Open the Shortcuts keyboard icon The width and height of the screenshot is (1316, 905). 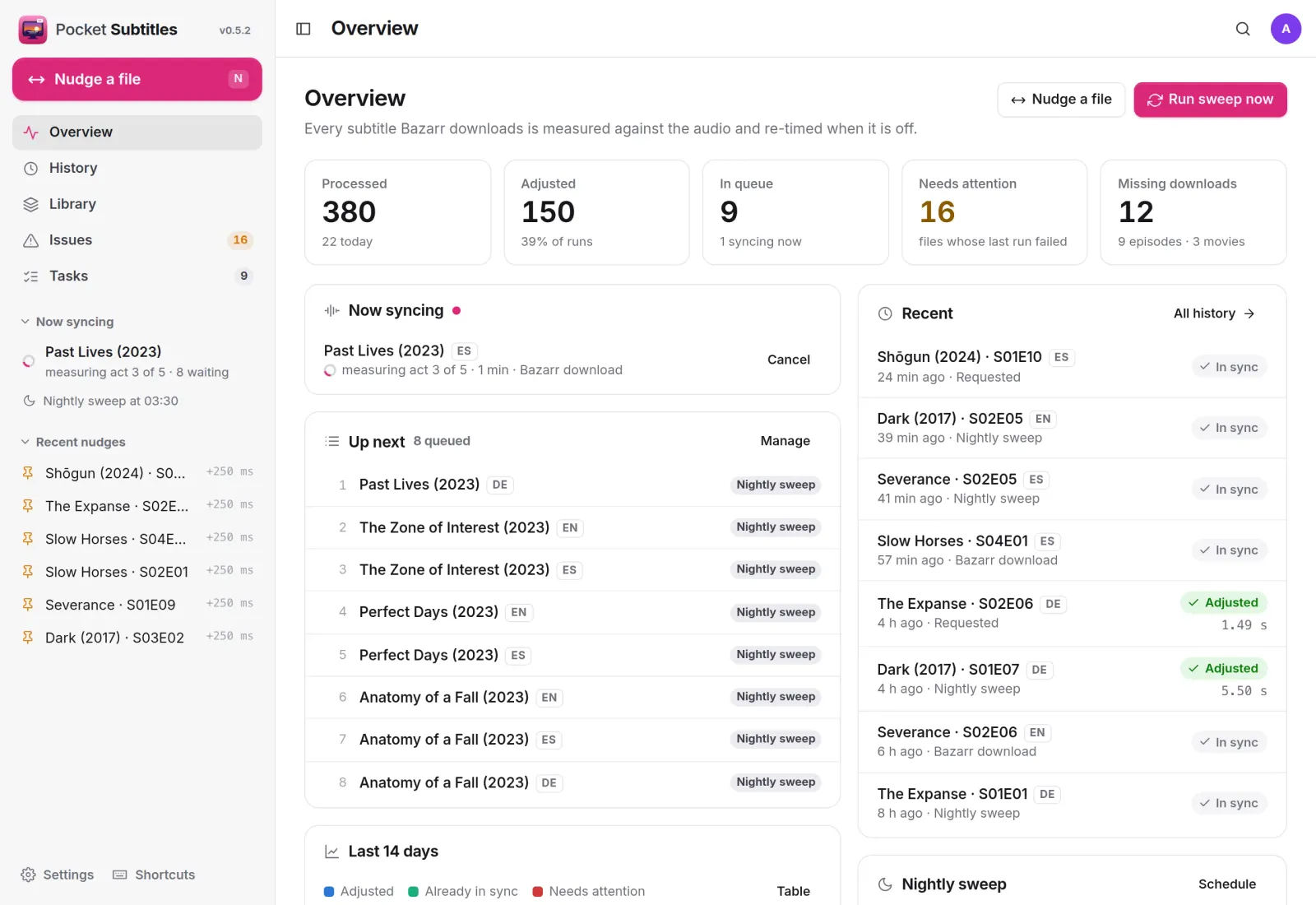coord(120,875)
